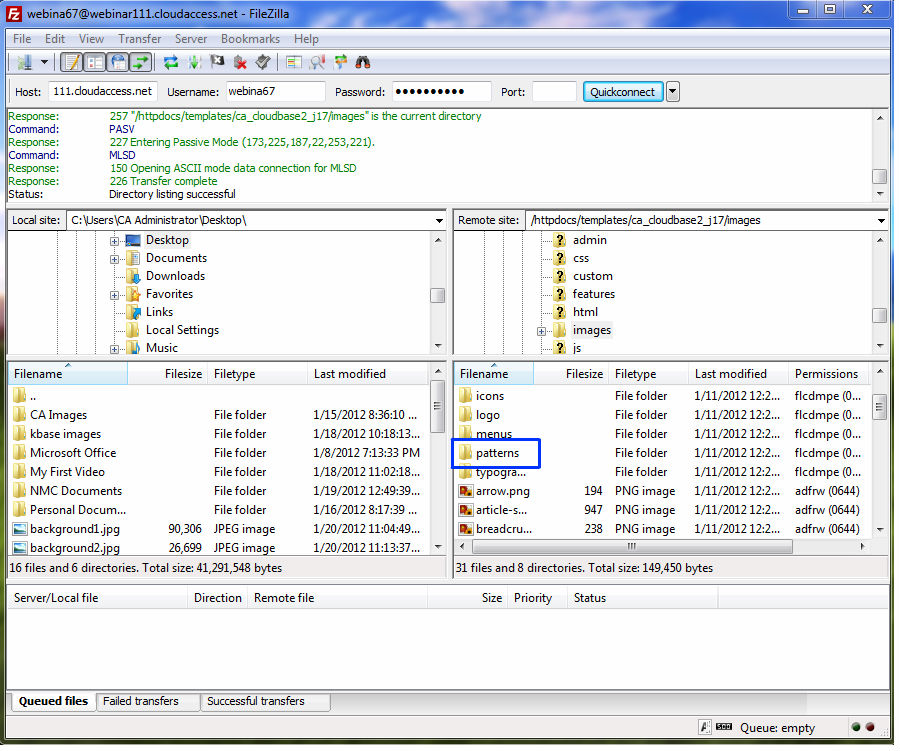Click the FileZilla title bar logo
The image size is (900, 751).
[x=14, y=13]
